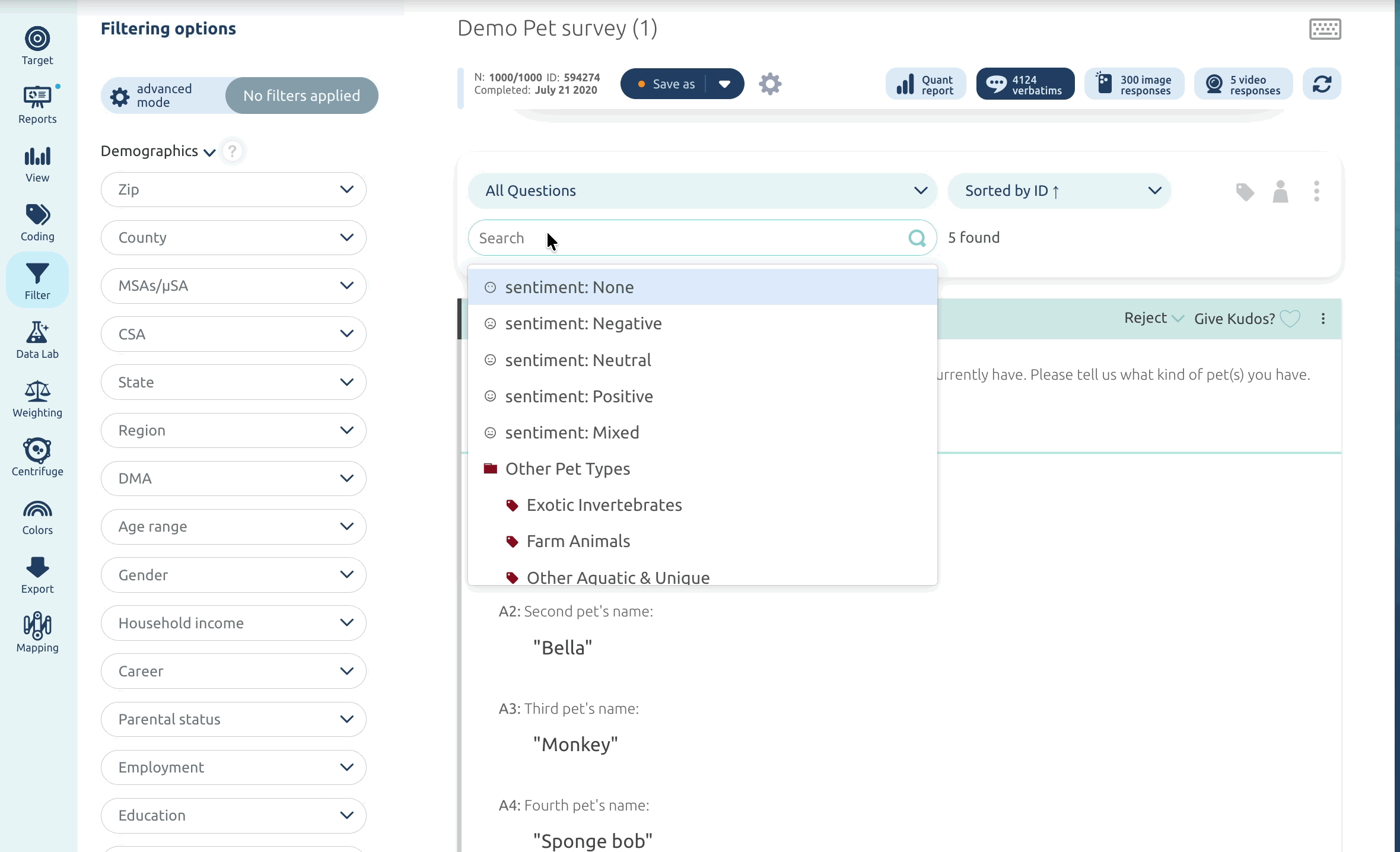Screen dimensions: 1400x852
Task: Click the Give Kudos heart icon
Action: [1290, 319]
